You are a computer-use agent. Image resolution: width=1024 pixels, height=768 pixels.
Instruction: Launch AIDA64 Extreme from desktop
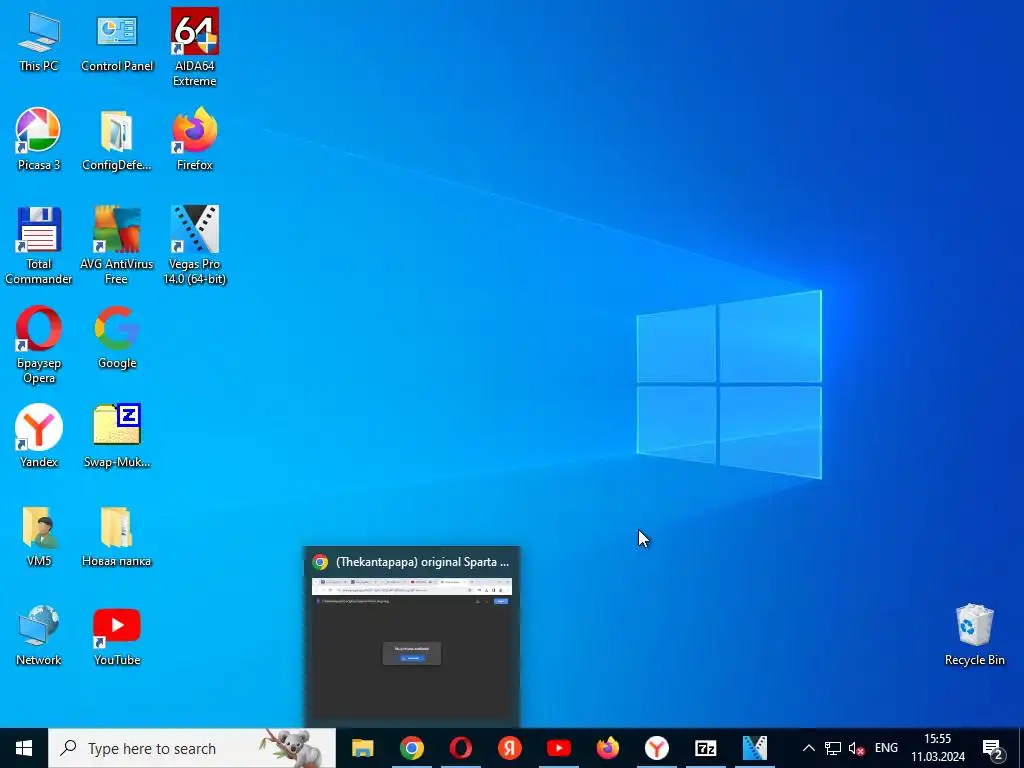coord(195,47)
